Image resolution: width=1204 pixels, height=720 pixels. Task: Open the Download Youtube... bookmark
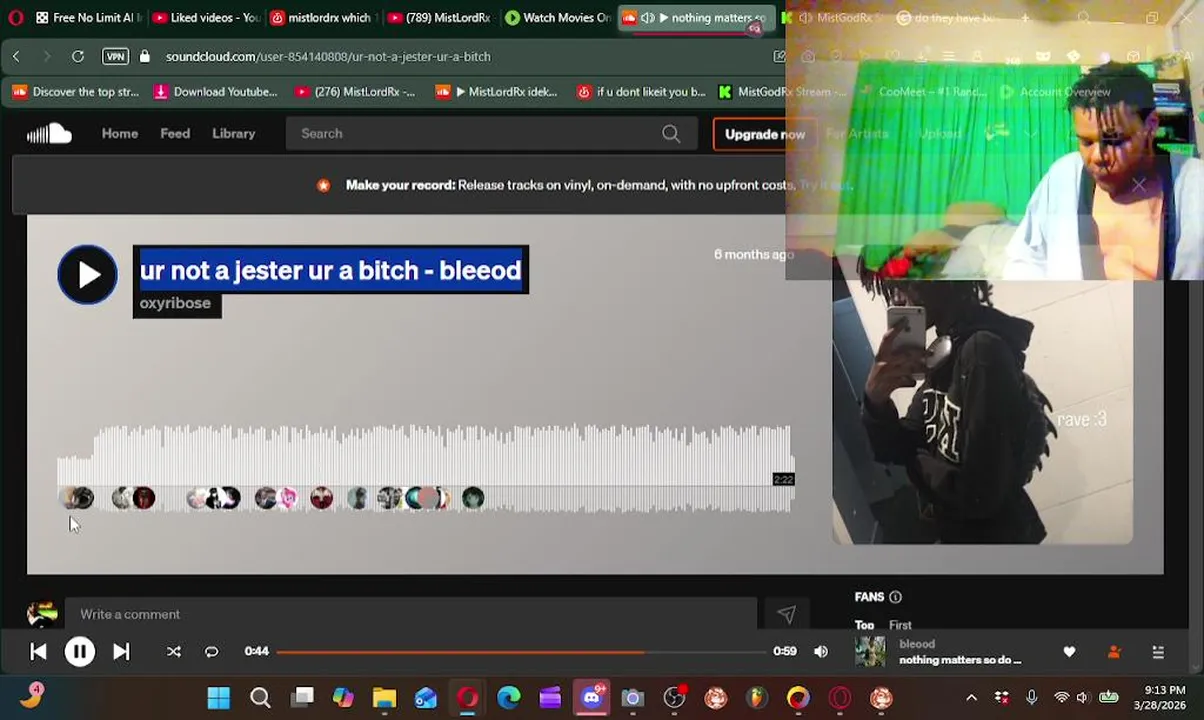point(215,92)
